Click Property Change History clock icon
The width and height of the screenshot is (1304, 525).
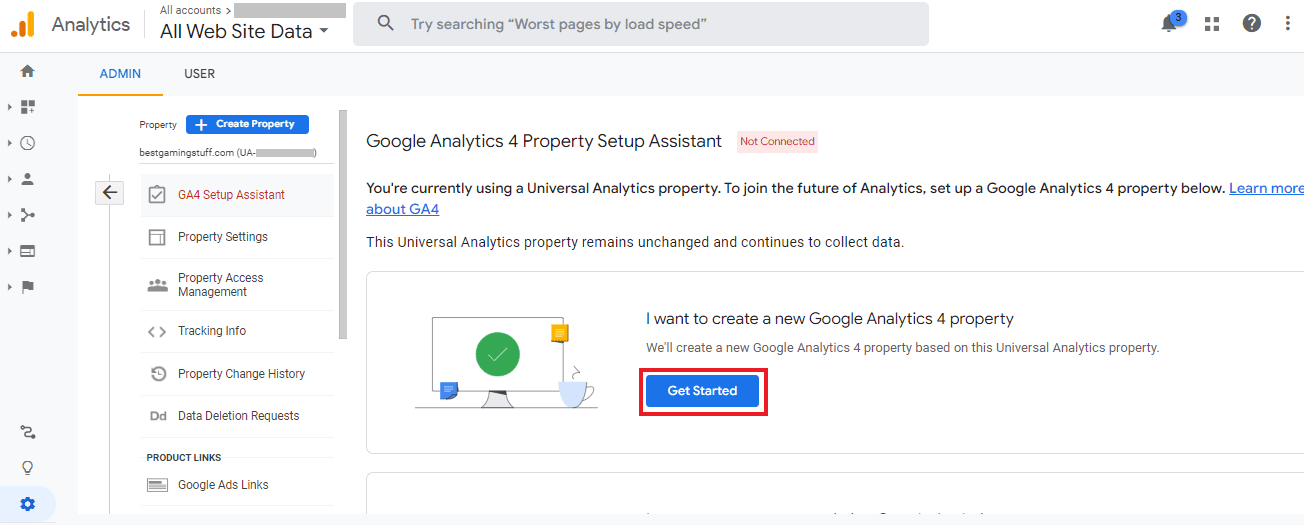pos(158,374)
